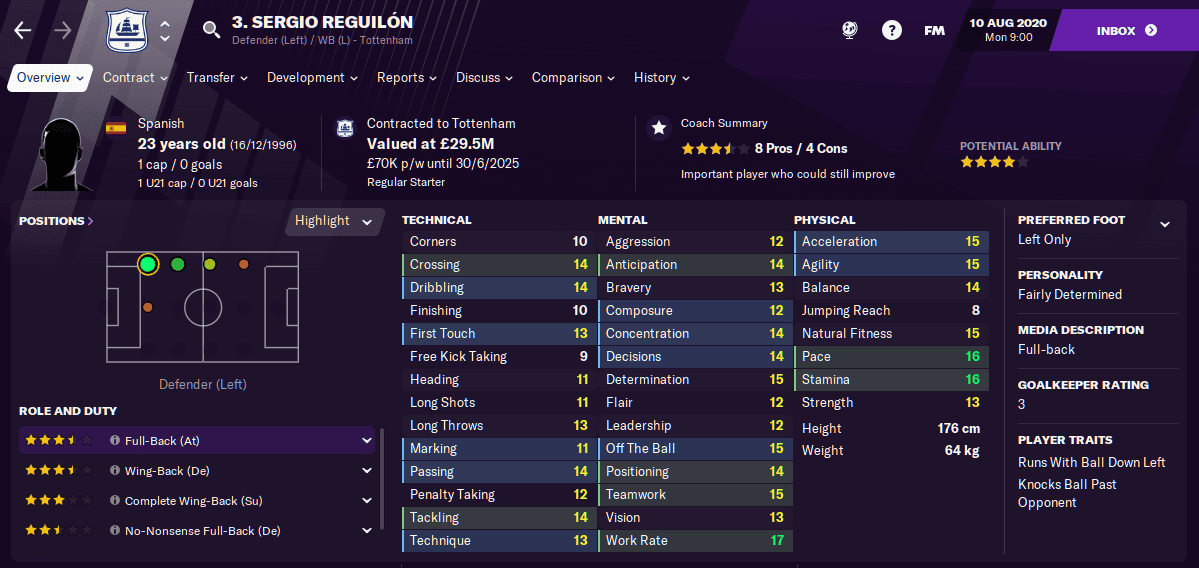Image resolution: width=1199 pixels, height=568 pixels.
Task: Open the world globe icon
Action: coord(850,30)
